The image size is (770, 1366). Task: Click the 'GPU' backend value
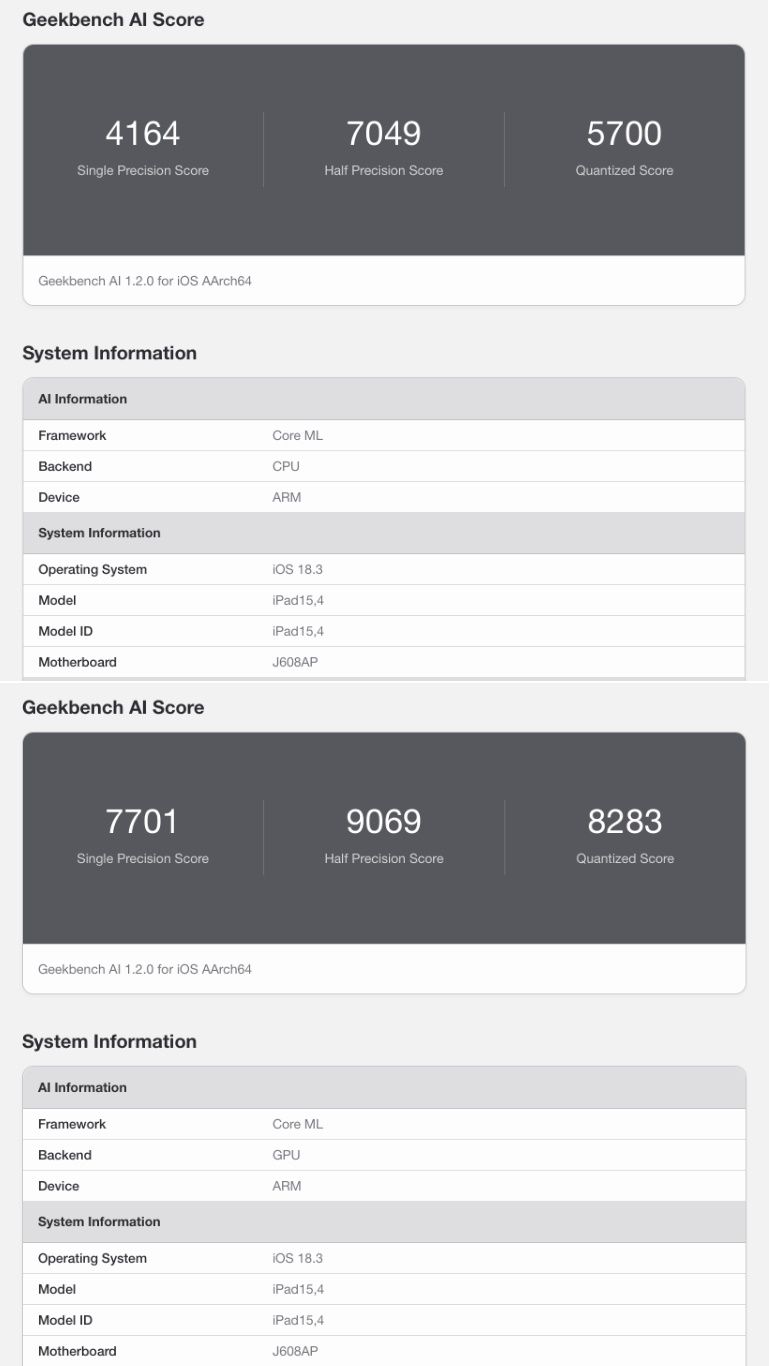tap(286, 1155)
